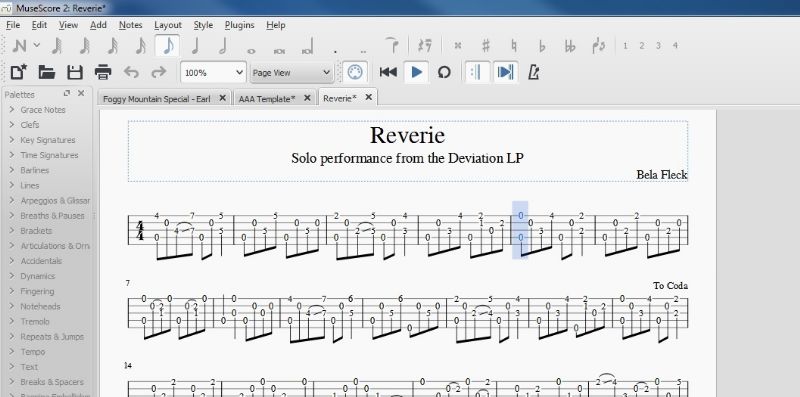Select voice 4
The height and width of the screenshot is (397, 800).
[675, 45]
